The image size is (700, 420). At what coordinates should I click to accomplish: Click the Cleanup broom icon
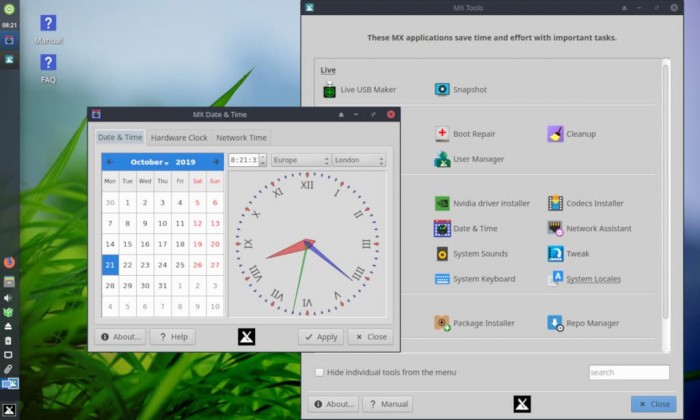coord(555,134)
